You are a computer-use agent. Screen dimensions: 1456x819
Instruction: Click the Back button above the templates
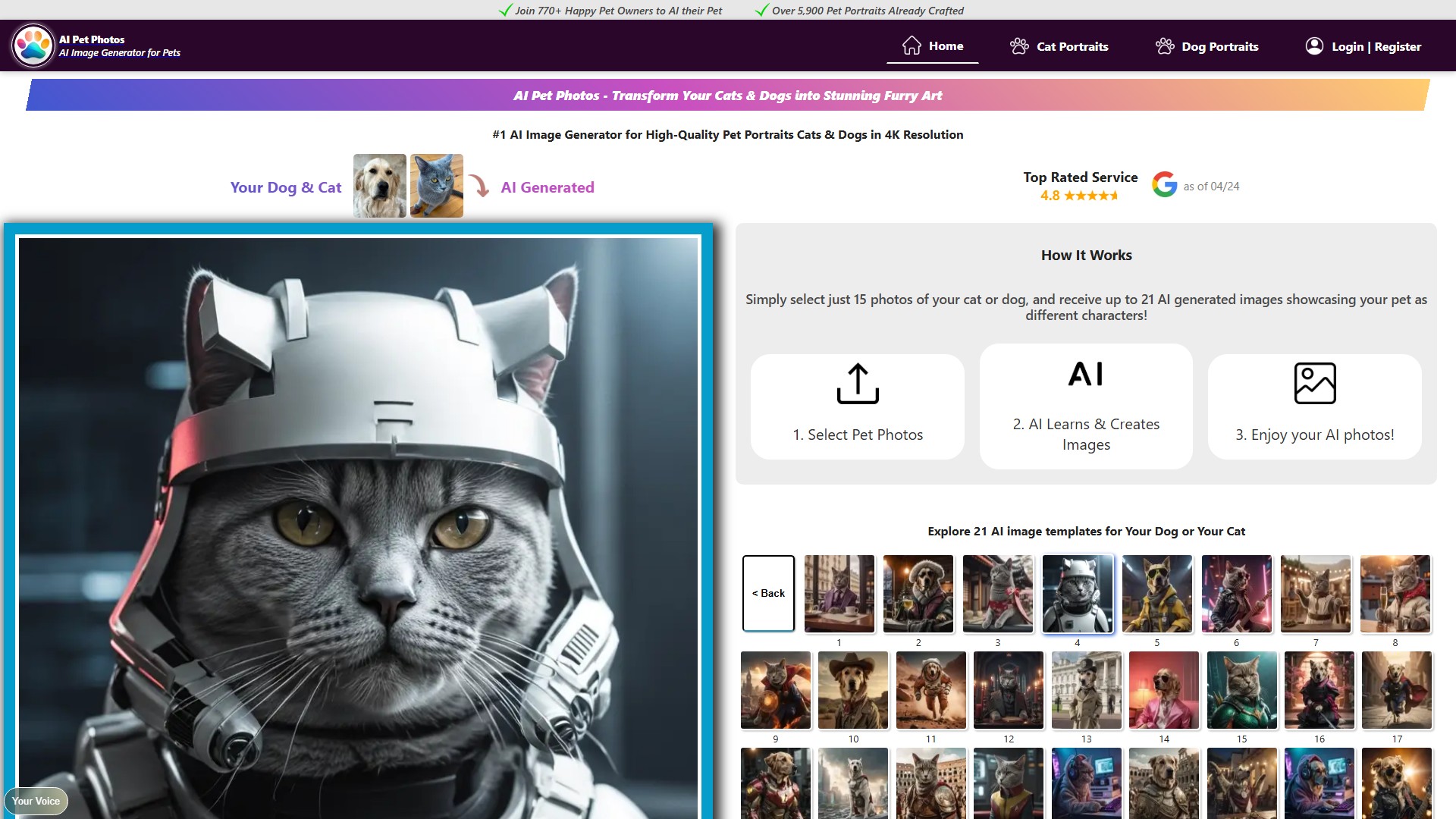point(767,593)
